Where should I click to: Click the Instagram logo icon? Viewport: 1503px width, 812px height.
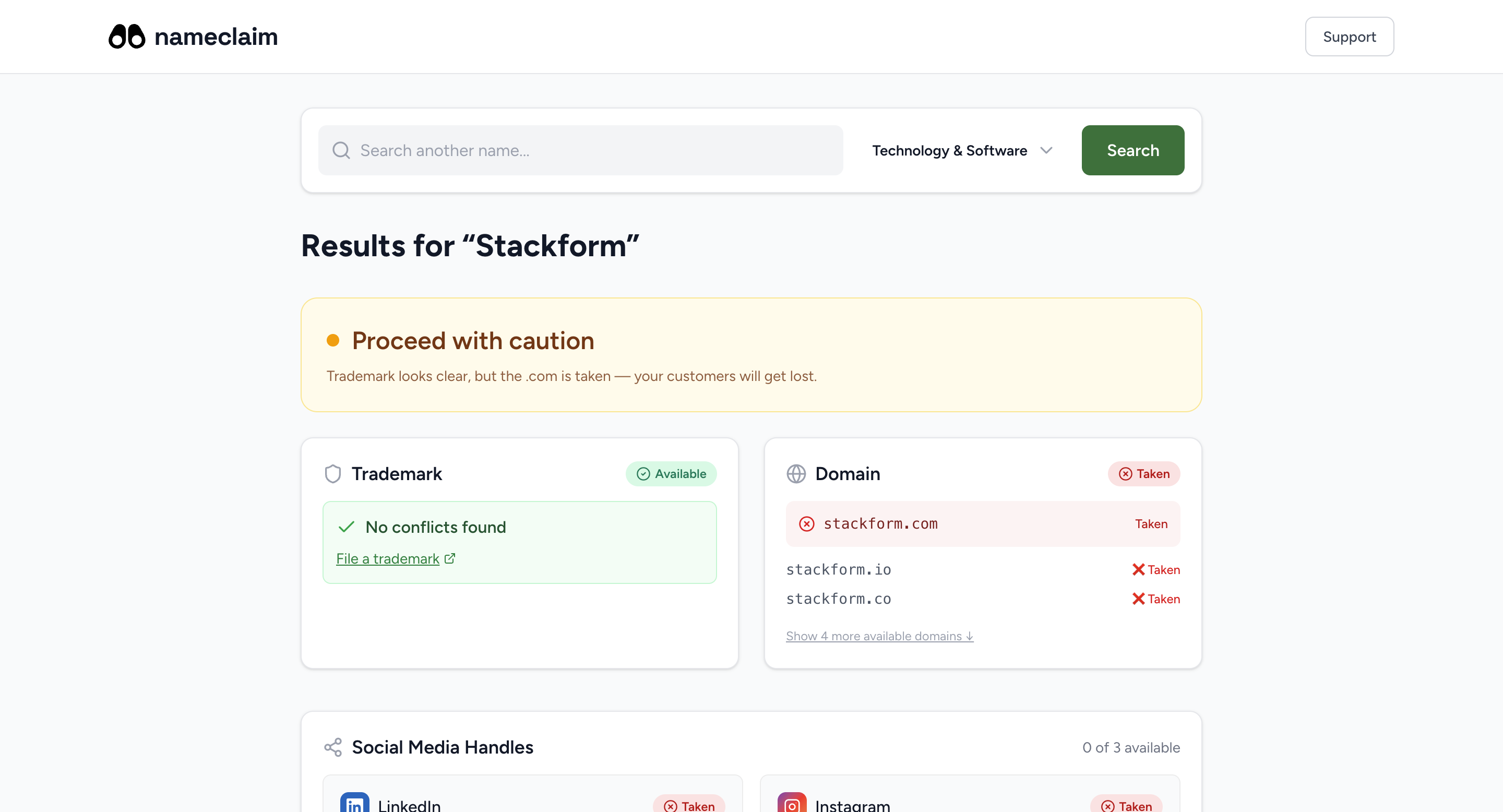tap(792, 803)
